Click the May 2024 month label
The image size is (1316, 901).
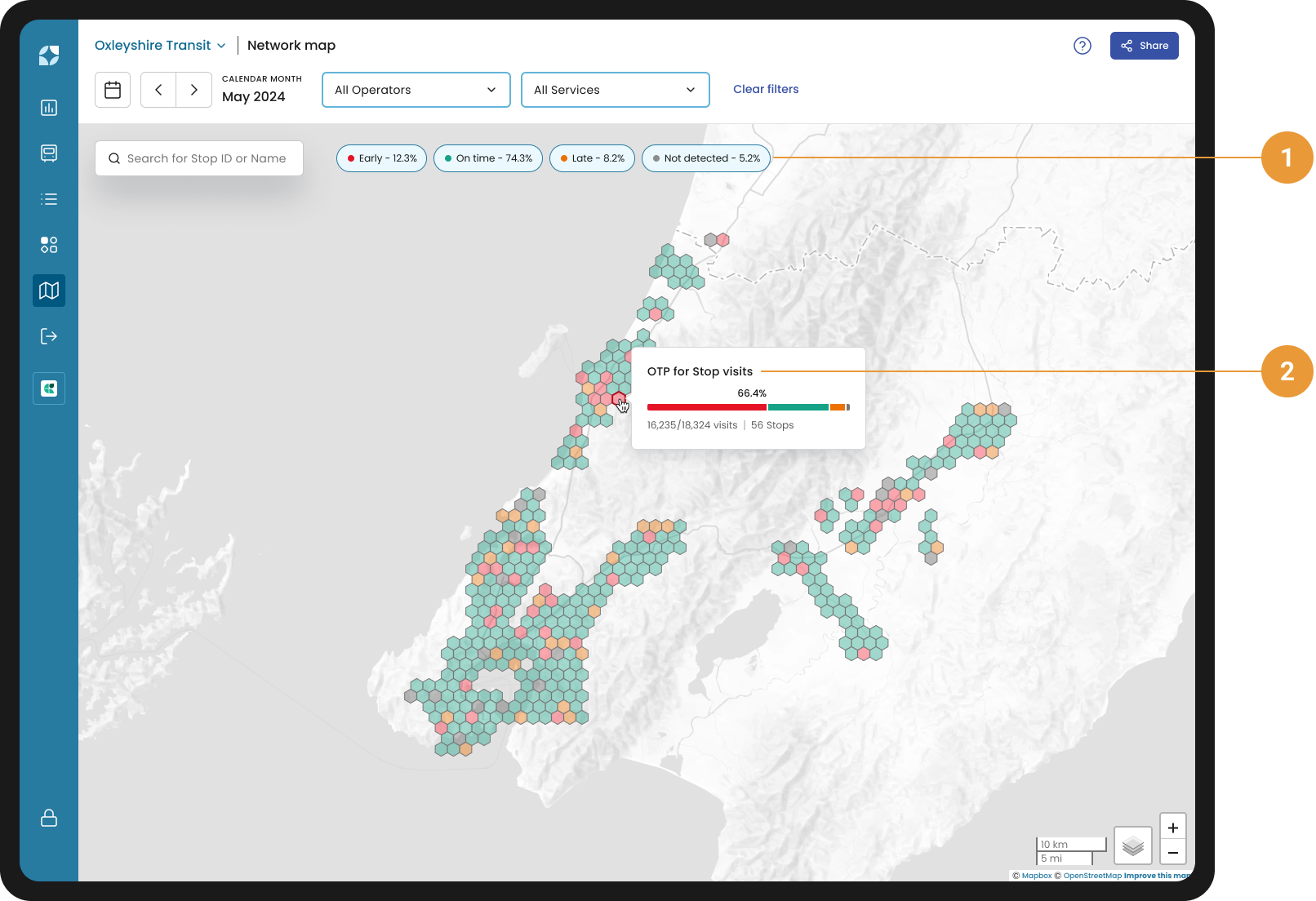click(254, 96)
